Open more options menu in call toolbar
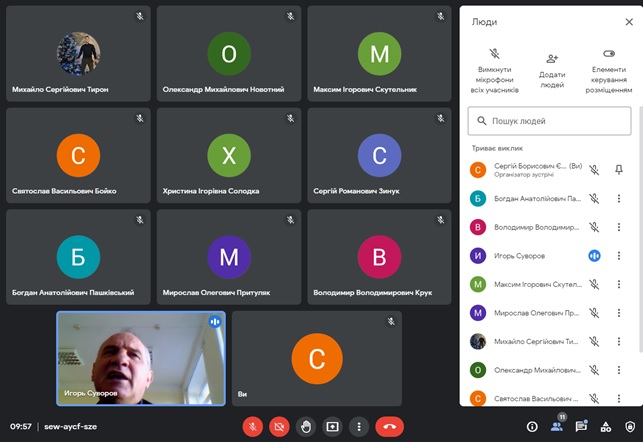Screen dimensions: 643x442 pos(358,426)
